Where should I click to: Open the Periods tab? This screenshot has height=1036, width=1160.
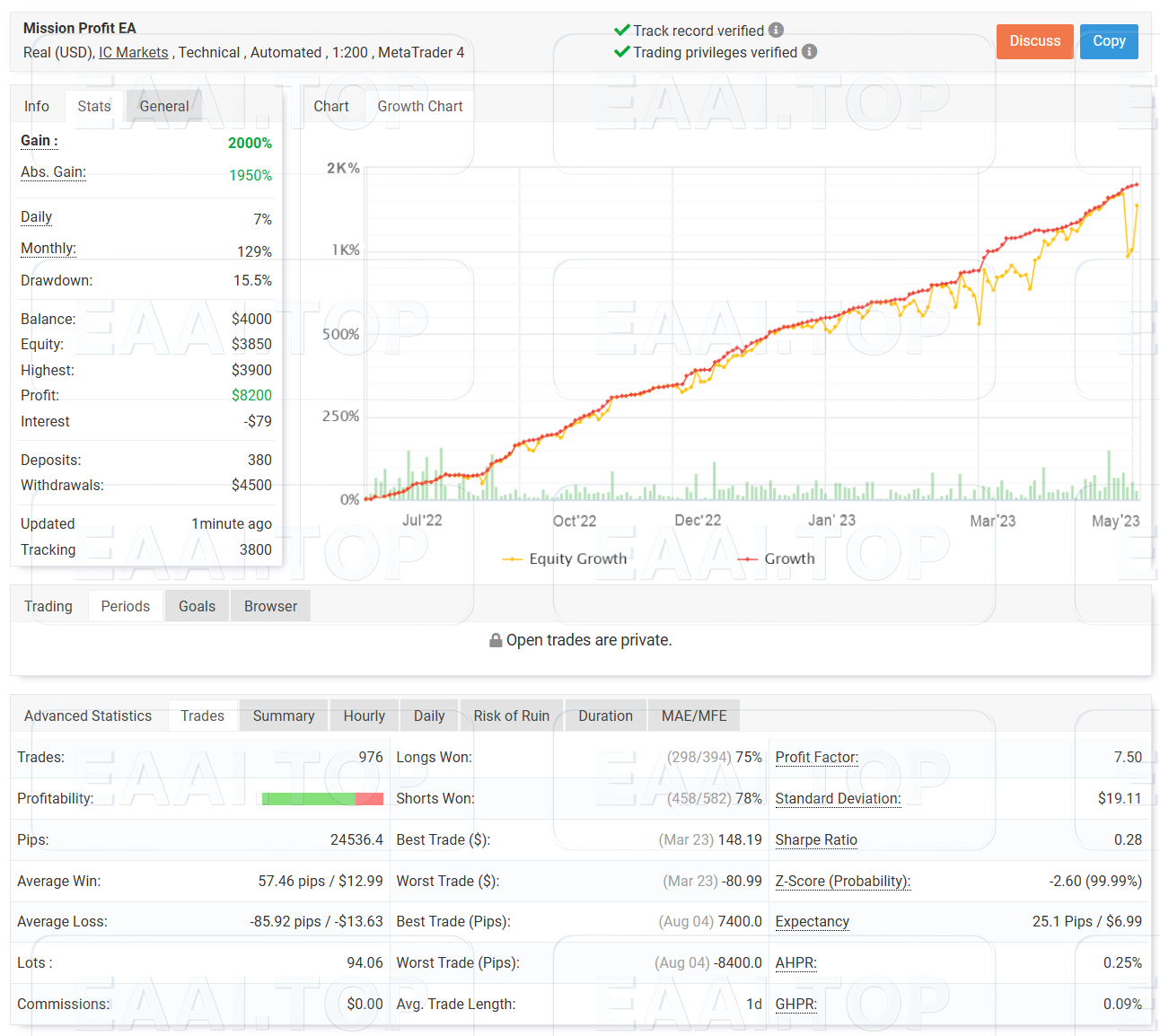click(126, 607)
